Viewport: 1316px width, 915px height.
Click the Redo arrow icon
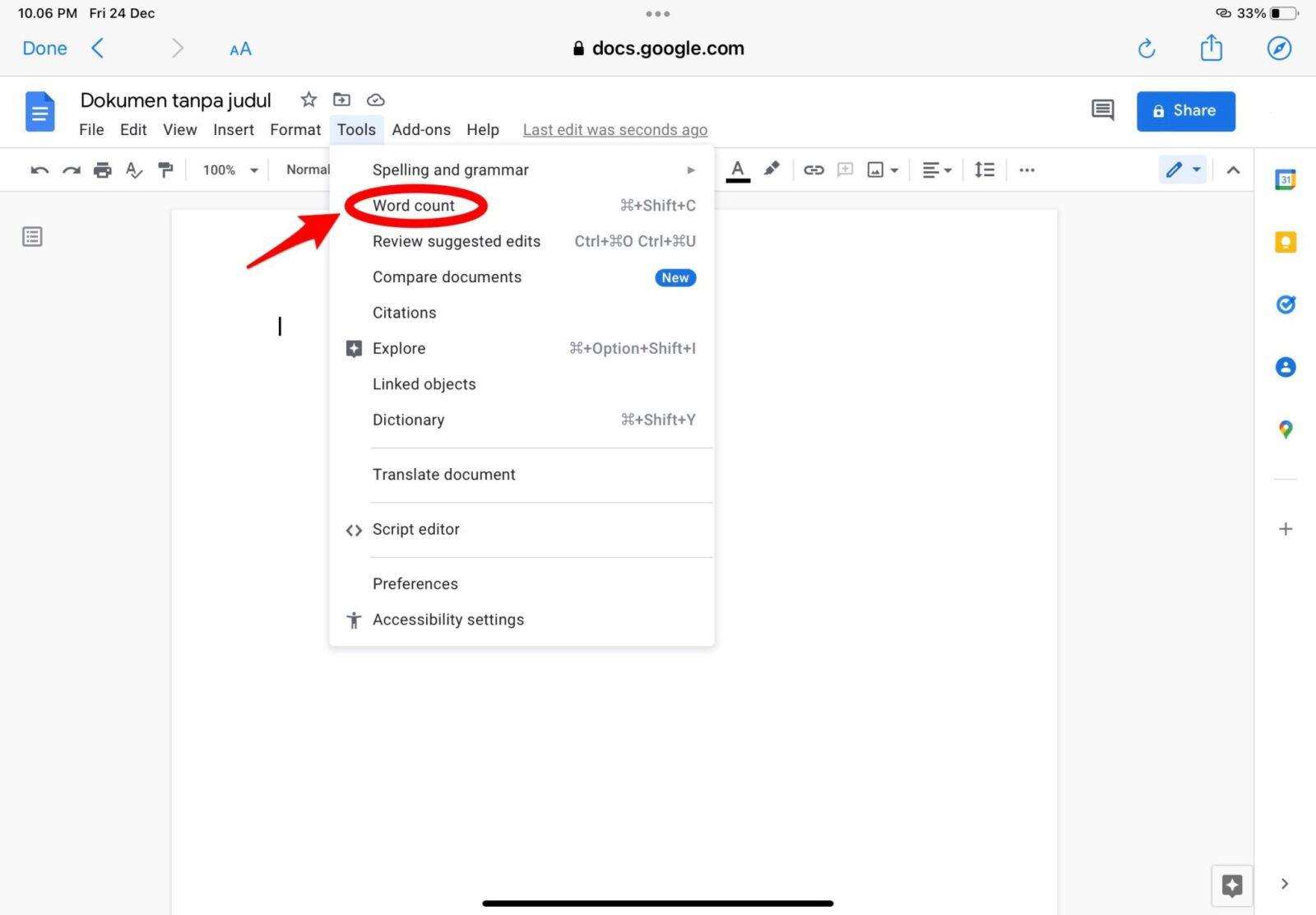(x=72, y=170)
